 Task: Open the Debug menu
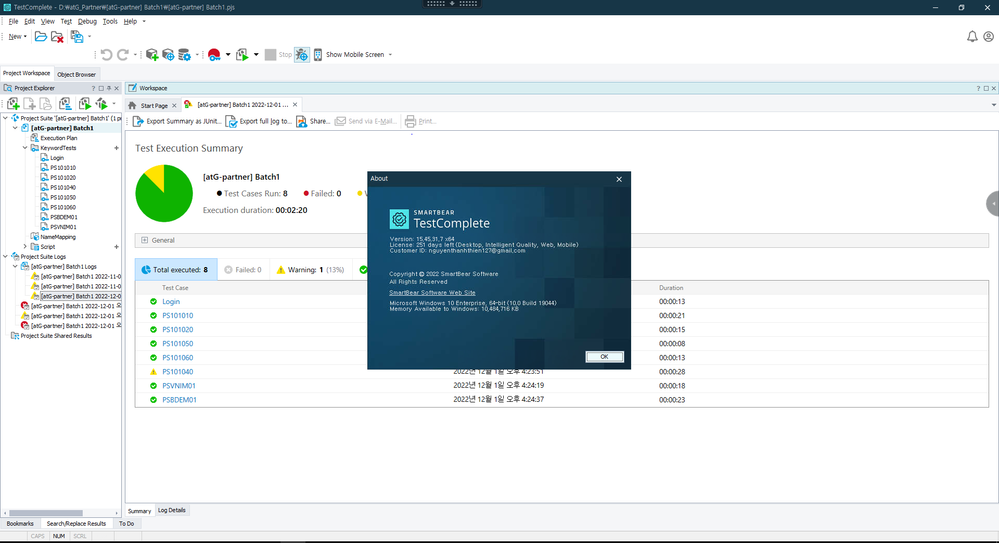87,21
